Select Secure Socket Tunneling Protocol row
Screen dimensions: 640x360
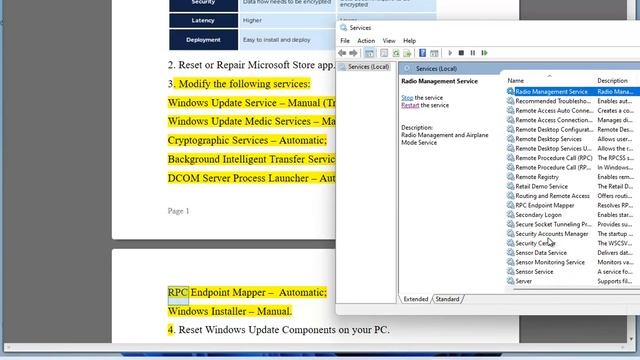pos(573,224)
